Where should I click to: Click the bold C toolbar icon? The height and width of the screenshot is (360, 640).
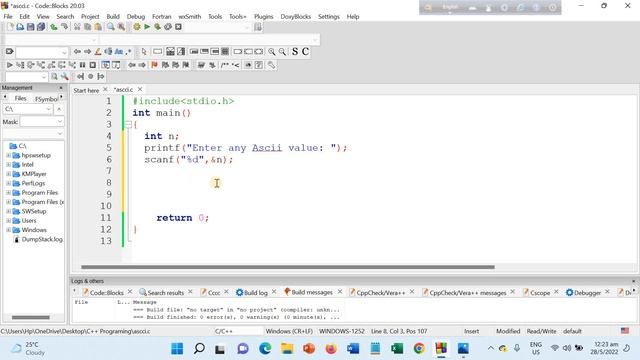pyautogui.click(x=305, y=52)
